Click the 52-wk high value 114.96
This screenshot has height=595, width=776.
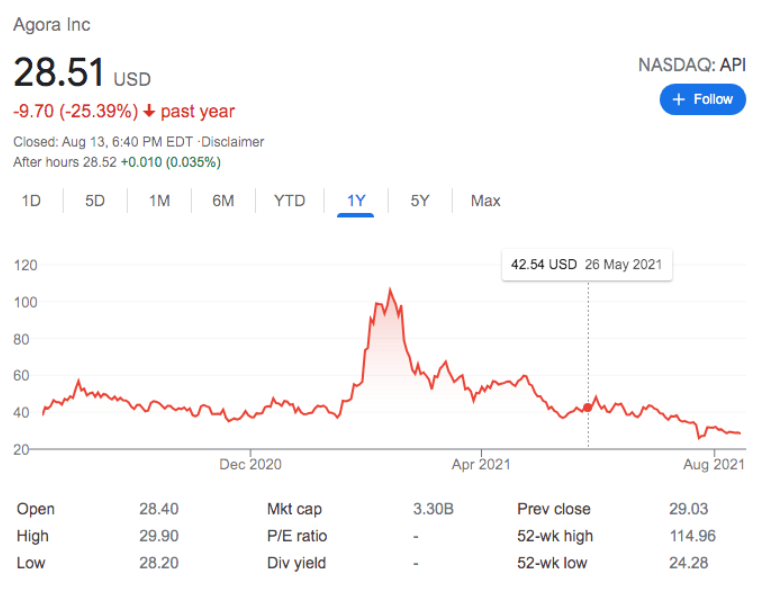(693, 536)
